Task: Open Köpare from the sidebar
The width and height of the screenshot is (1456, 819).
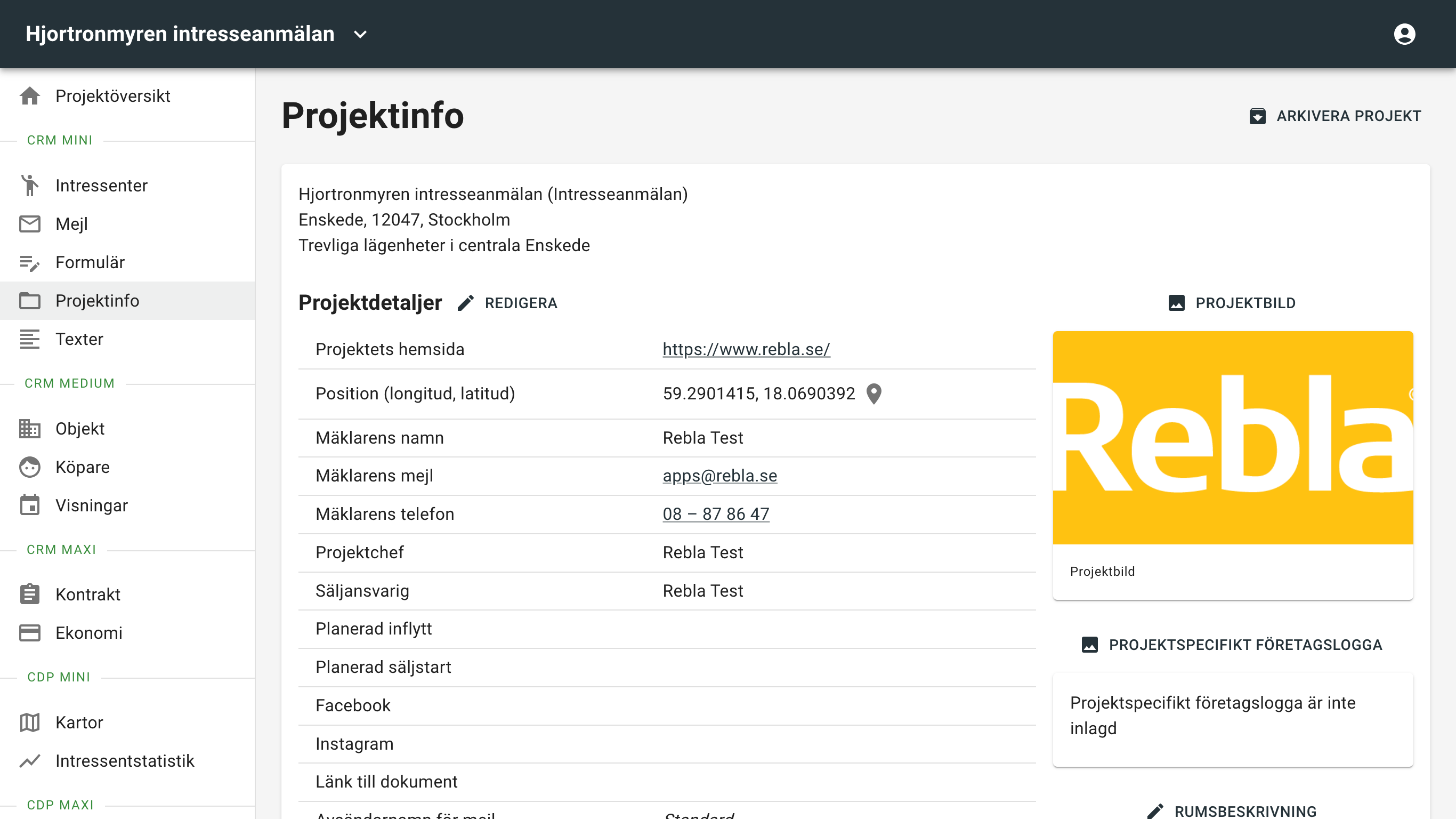Action: 83,467
